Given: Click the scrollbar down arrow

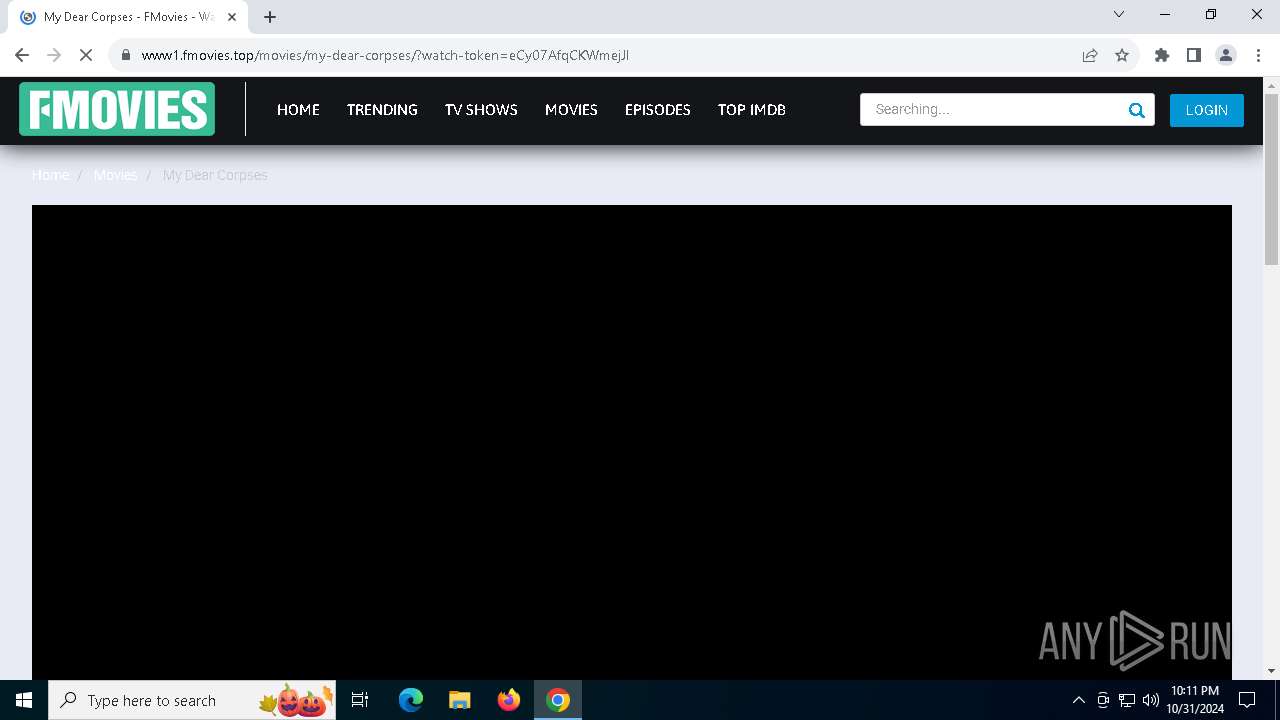Looking at the screenshot, I should [x=1271, y=671].
